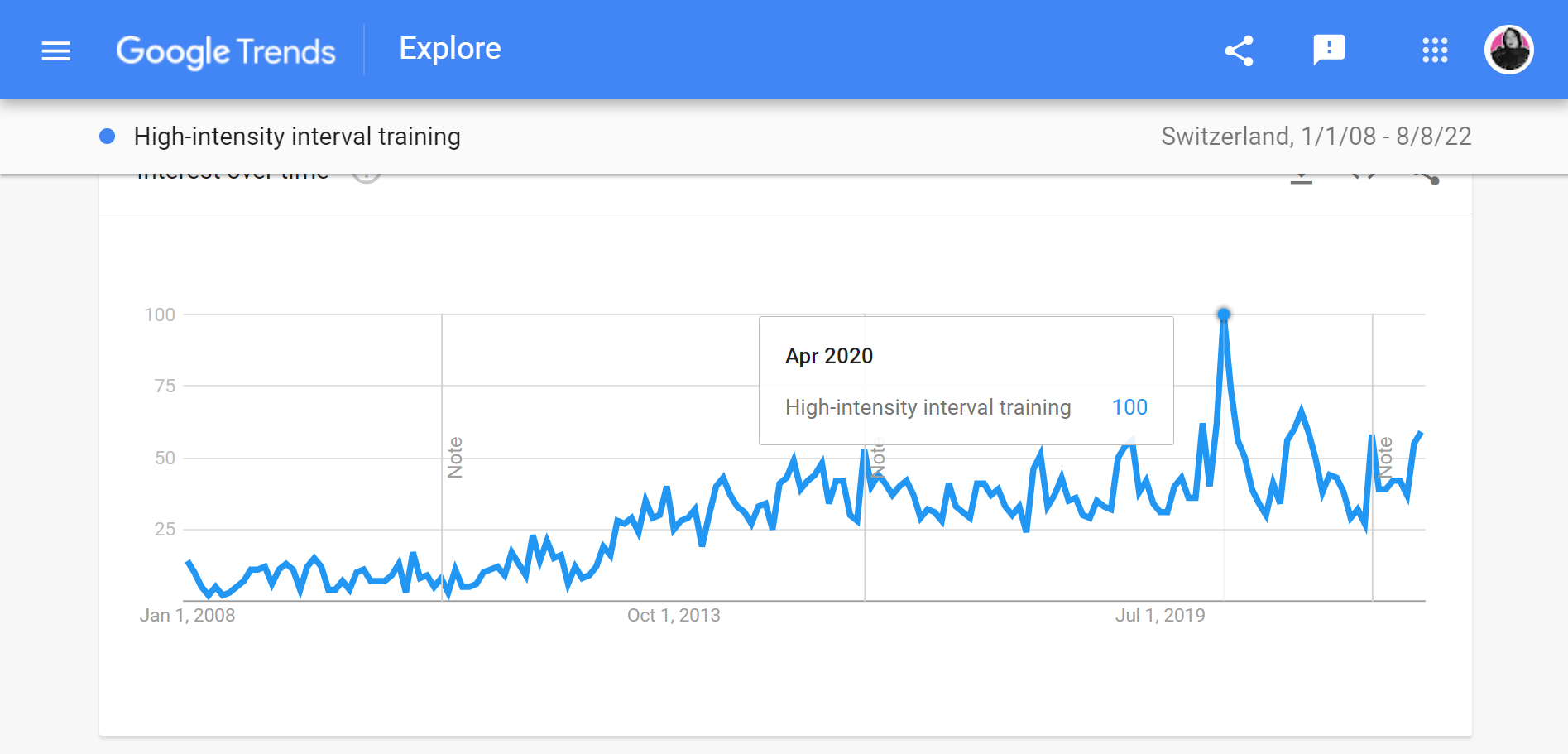Image resolution: width=1568 pixels, height=754 pixels.
Task: Open your Google account profile avatar
Action: (1508, 49)
